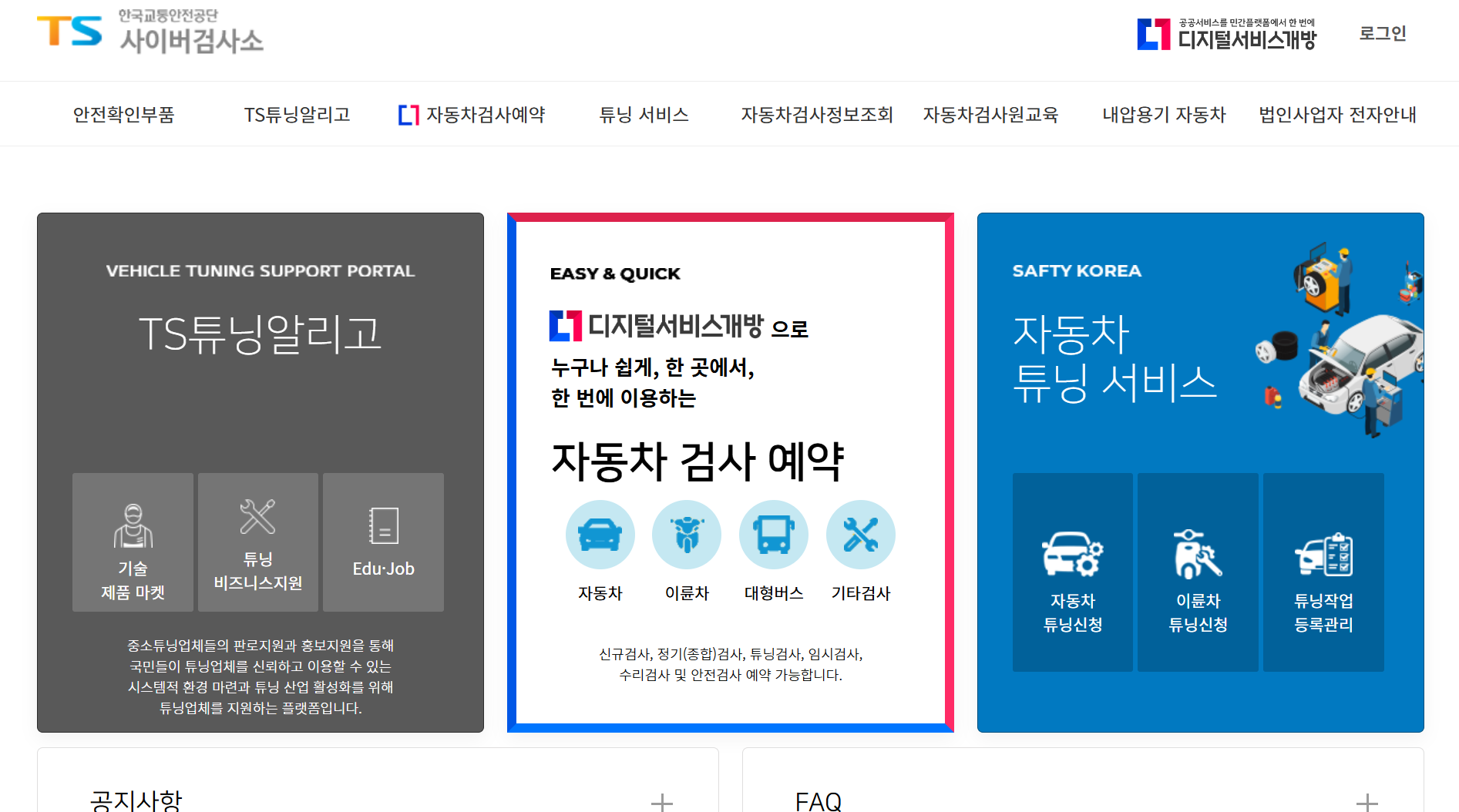
Task: Open 기술 제품 마켓 via its mechanic icon
Action: 133,524
